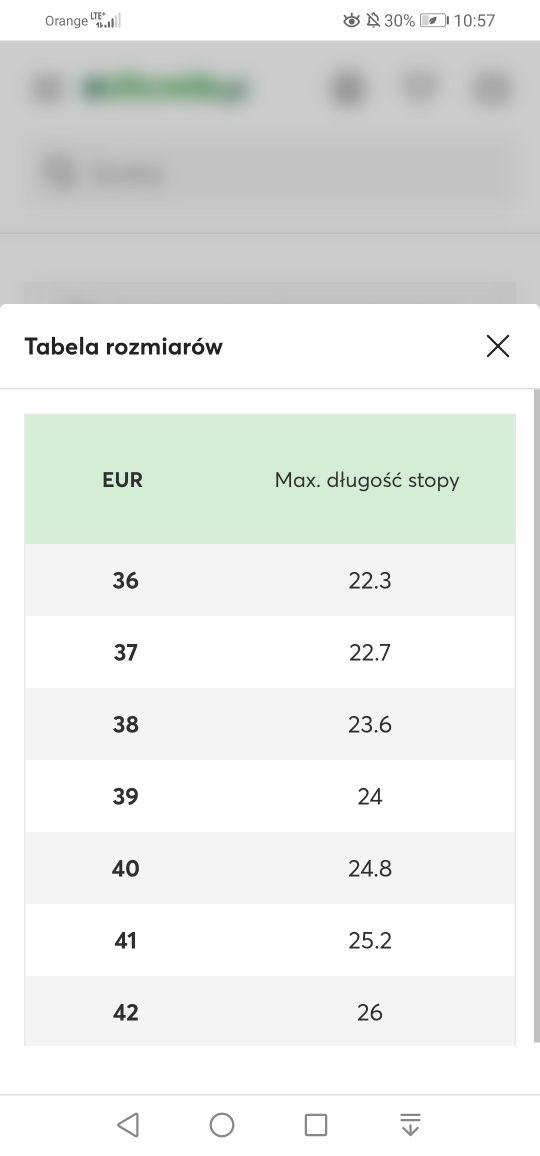Screen dimensions: 540x1156
Task: Select the size 36 row
Action: 270,580
